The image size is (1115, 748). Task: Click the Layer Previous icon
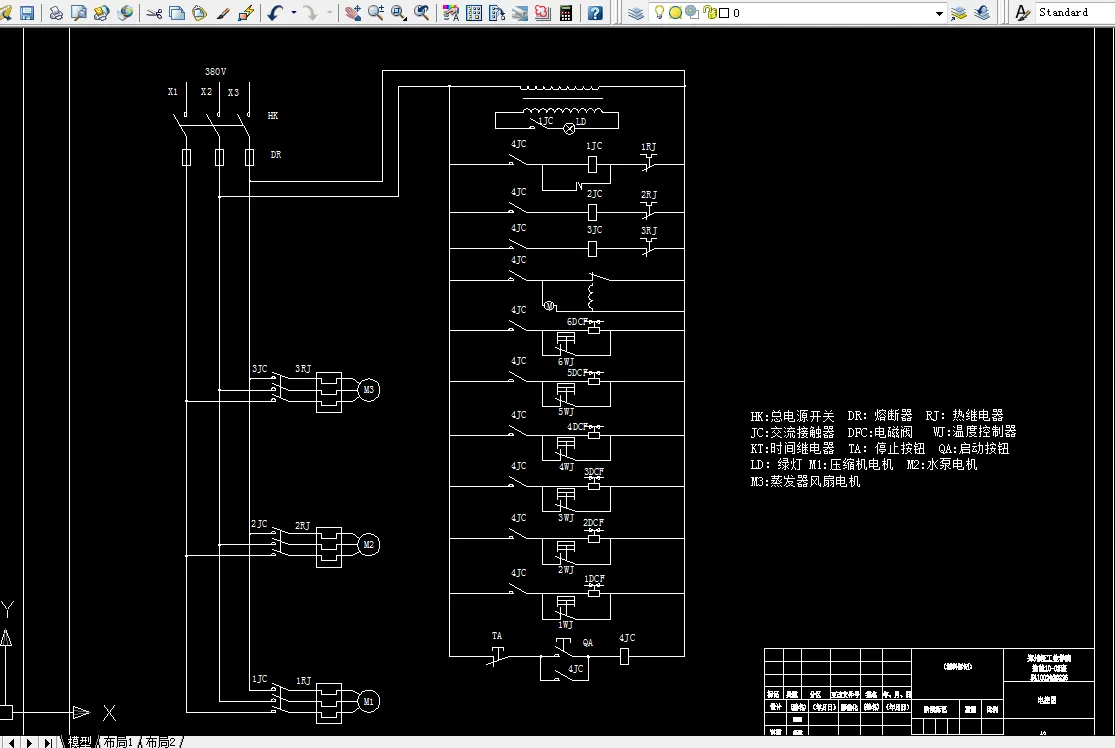coord(982,13)
